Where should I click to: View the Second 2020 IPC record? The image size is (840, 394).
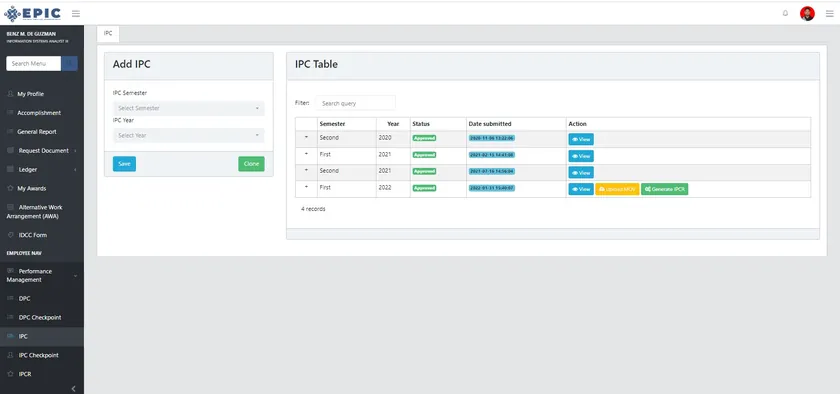click(x=581, y=139)
